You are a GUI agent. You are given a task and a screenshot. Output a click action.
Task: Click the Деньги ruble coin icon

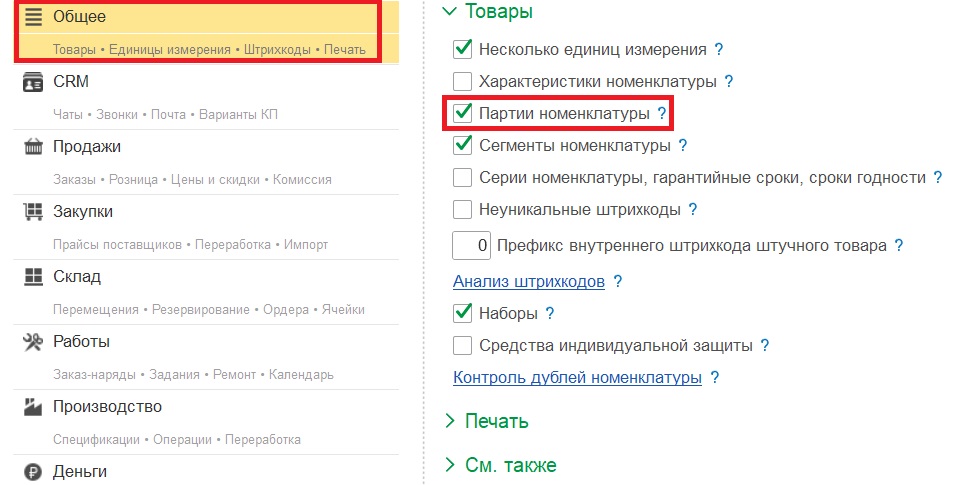pyautogui.click(x=33, y=472)
